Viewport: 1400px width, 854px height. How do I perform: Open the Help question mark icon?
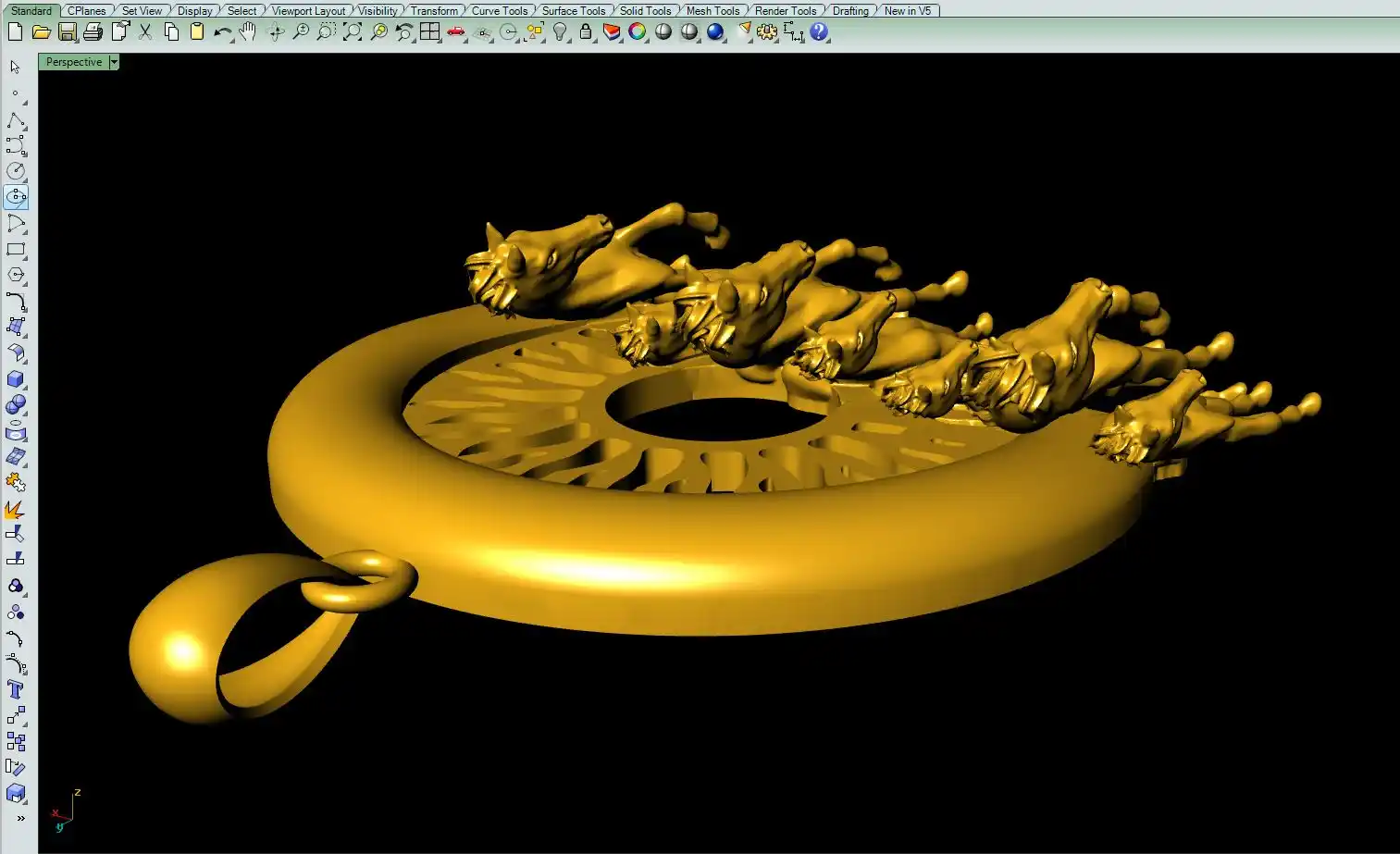[819, 32]
